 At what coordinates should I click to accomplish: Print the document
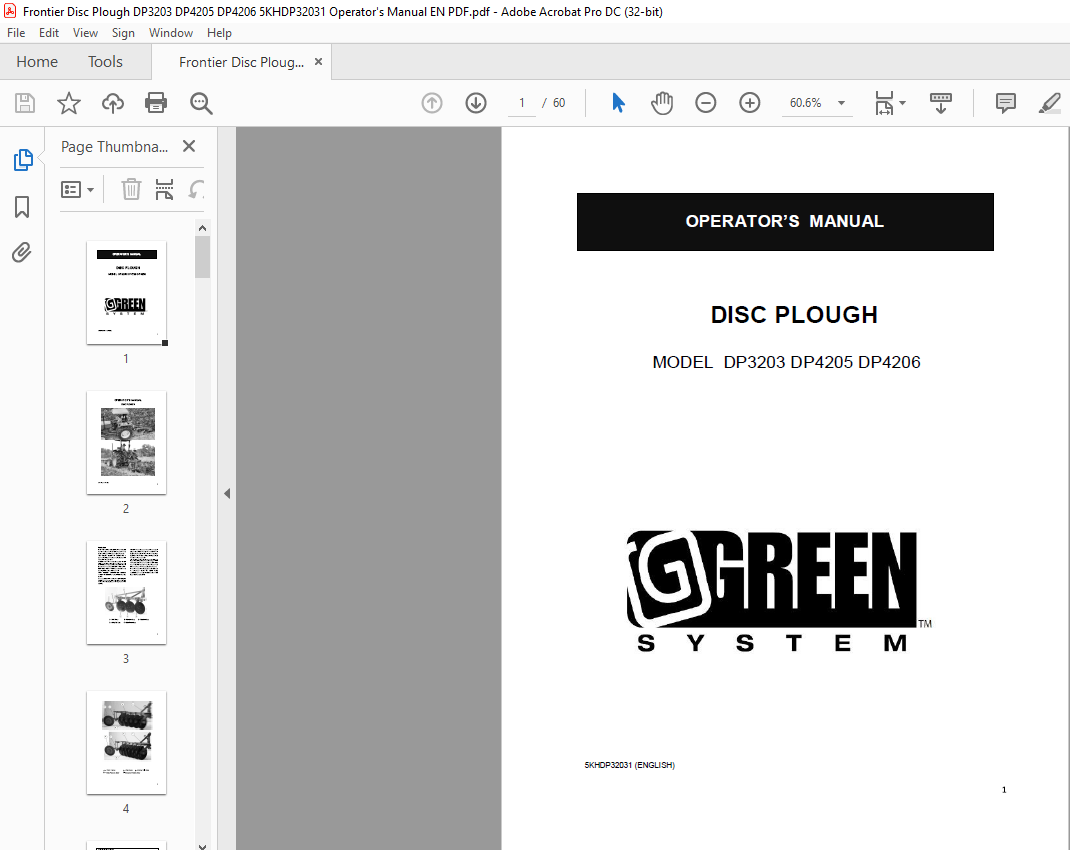pyautogui.click(x=156, y=103)
